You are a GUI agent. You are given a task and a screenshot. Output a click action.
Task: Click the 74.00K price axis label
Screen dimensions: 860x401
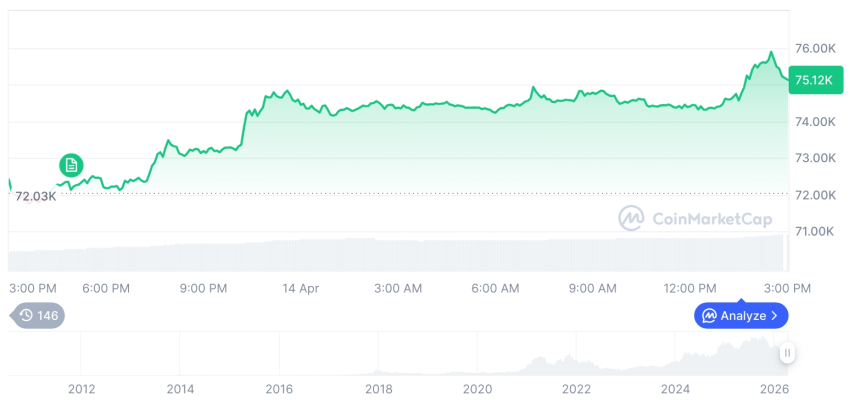click(x=814, y=121)
